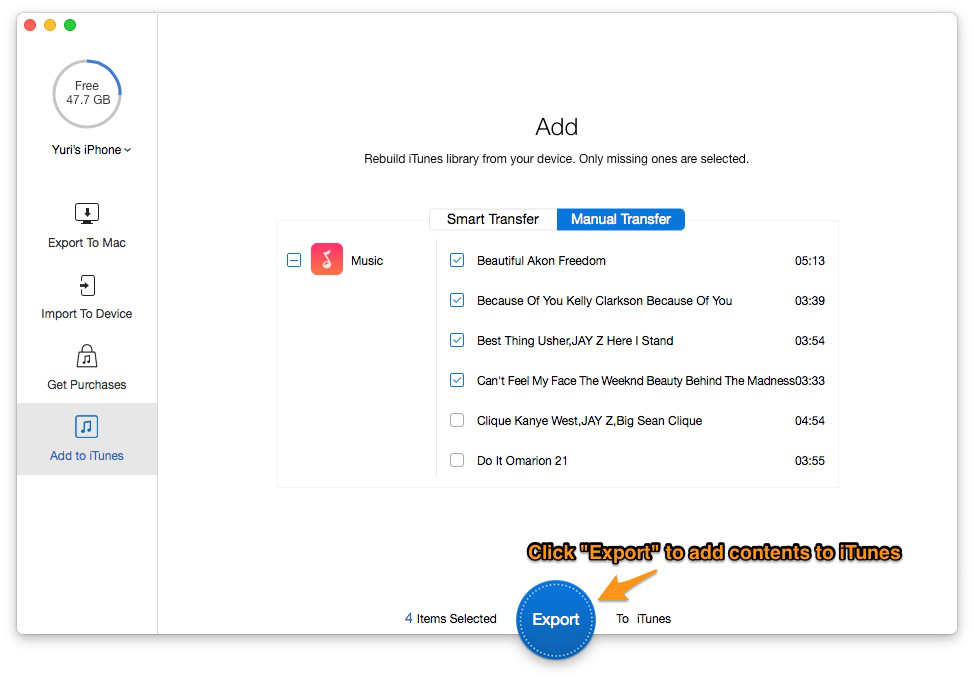Maximize the window with the green button
This screenshot has width=974, height=681.
pos(70,25)
